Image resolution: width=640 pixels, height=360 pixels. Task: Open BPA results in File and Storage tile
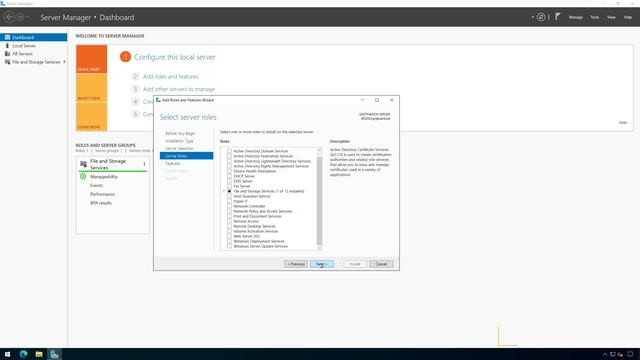(101, 203)
